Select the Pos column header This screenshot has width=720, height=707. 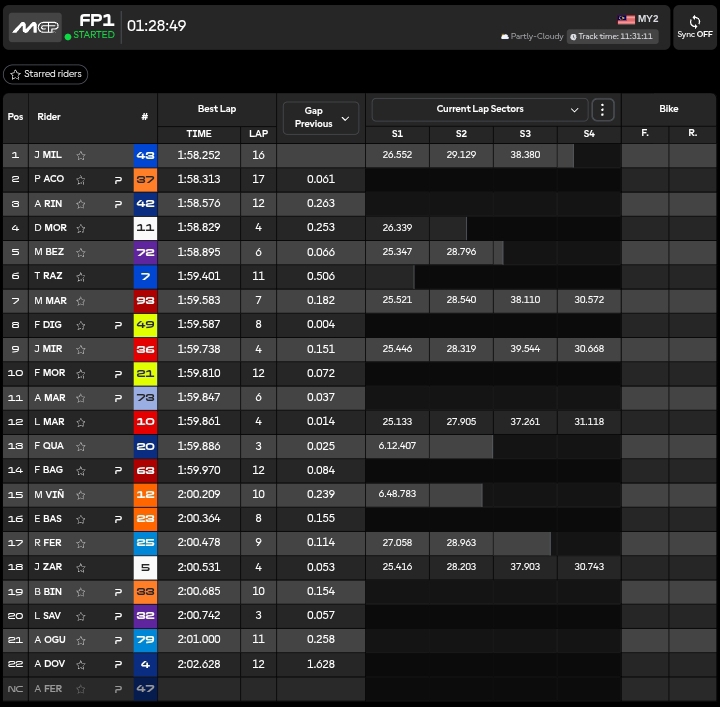point(15,117)
